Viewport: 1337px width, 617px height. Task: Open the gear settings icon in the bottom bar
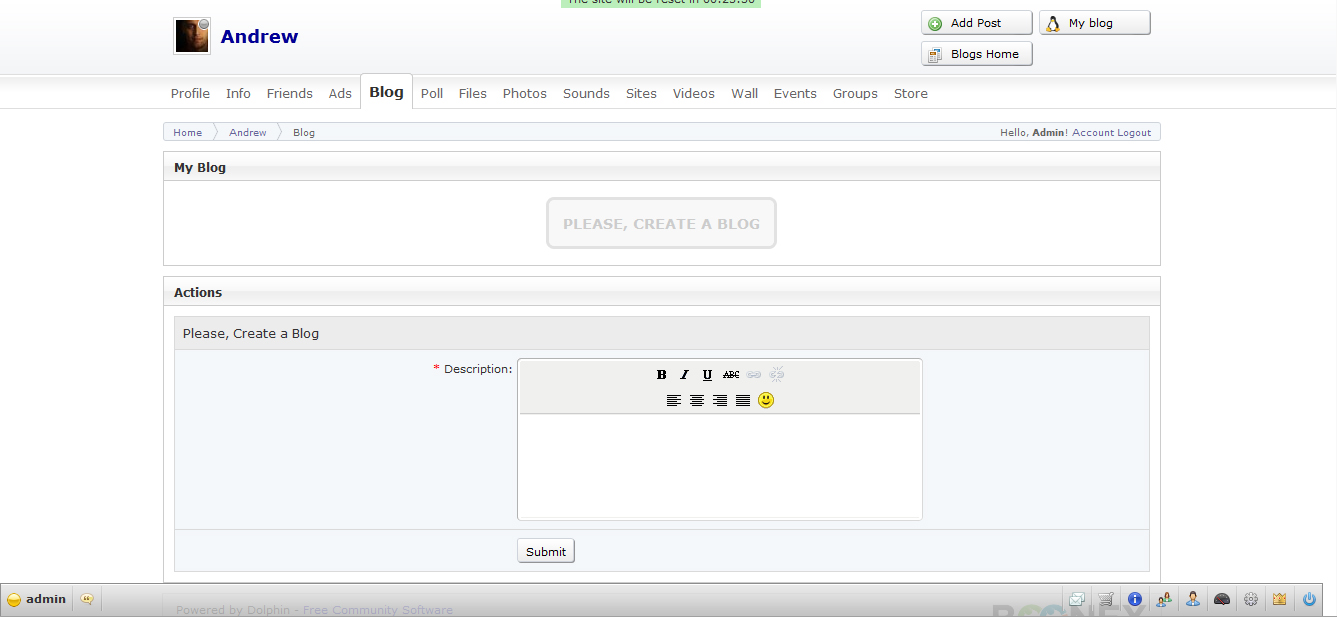pyautogui.click(x=1251, y=600)
